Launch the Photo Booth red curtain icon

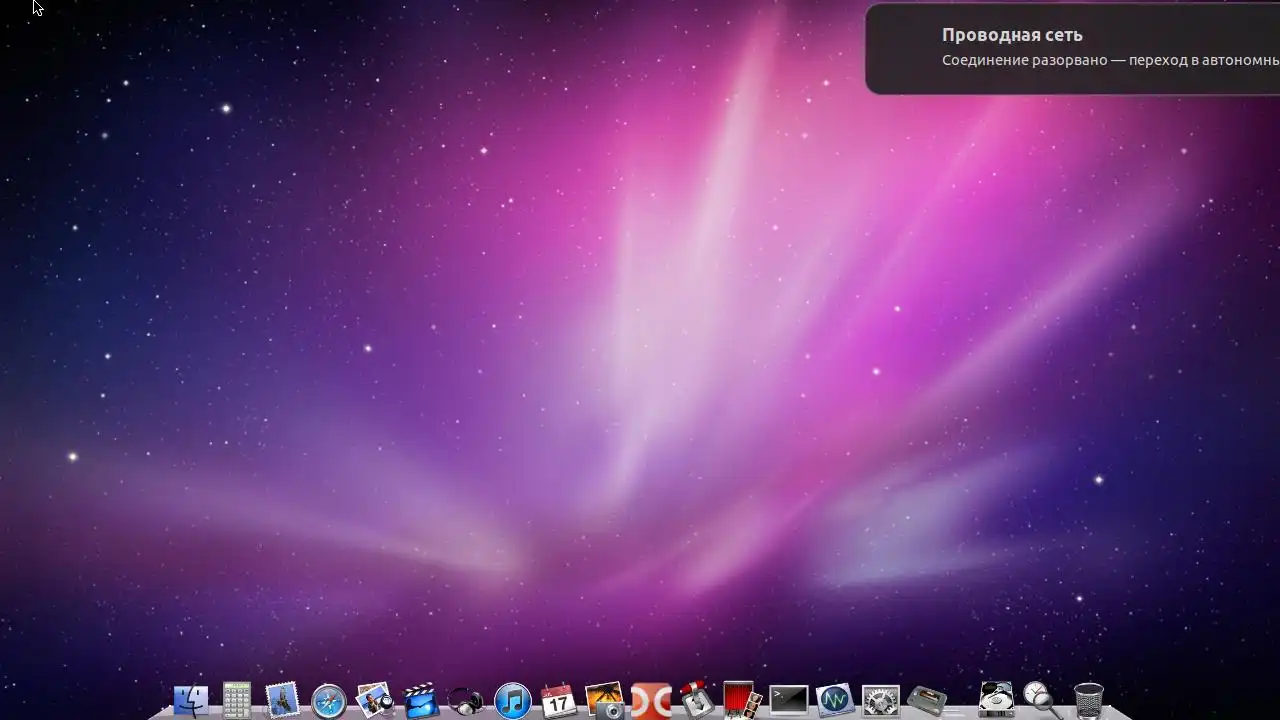(742, 700)
